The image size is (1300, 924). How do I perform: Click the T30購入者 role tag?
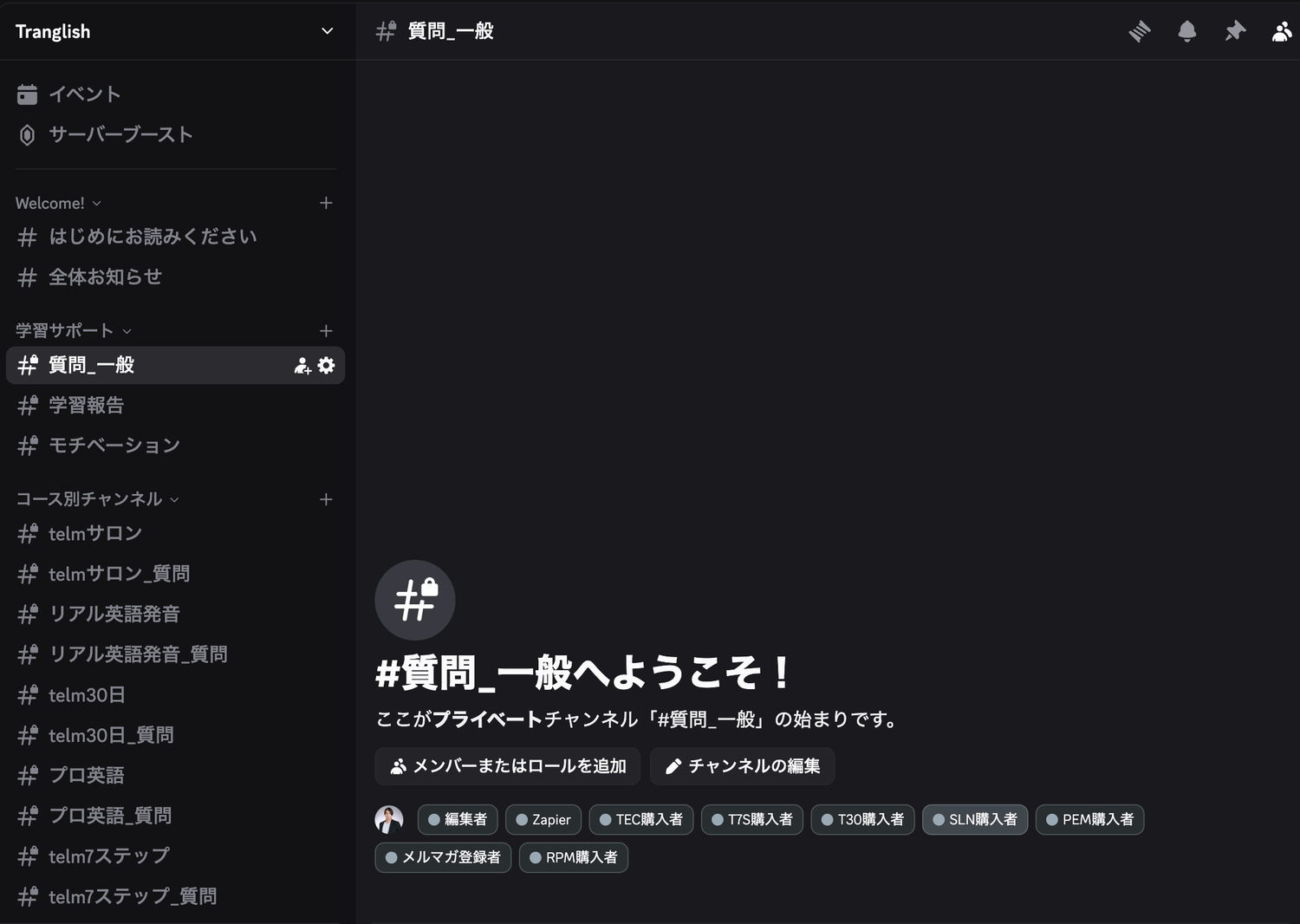click(863, 819)
